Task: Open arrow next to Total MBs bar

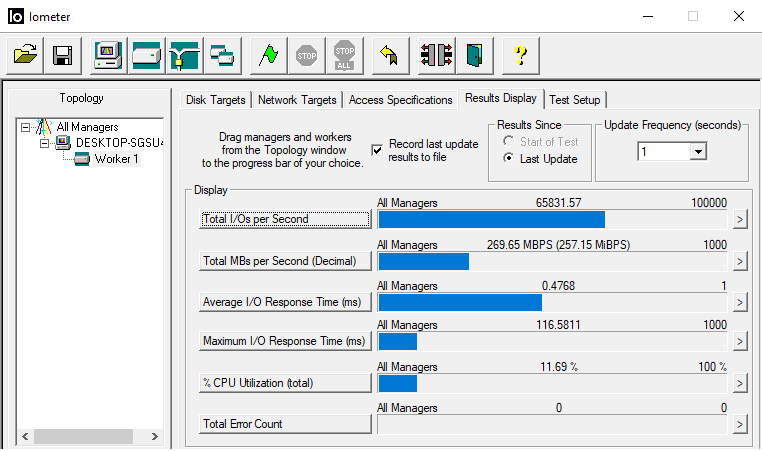Action: pos(740,261)
